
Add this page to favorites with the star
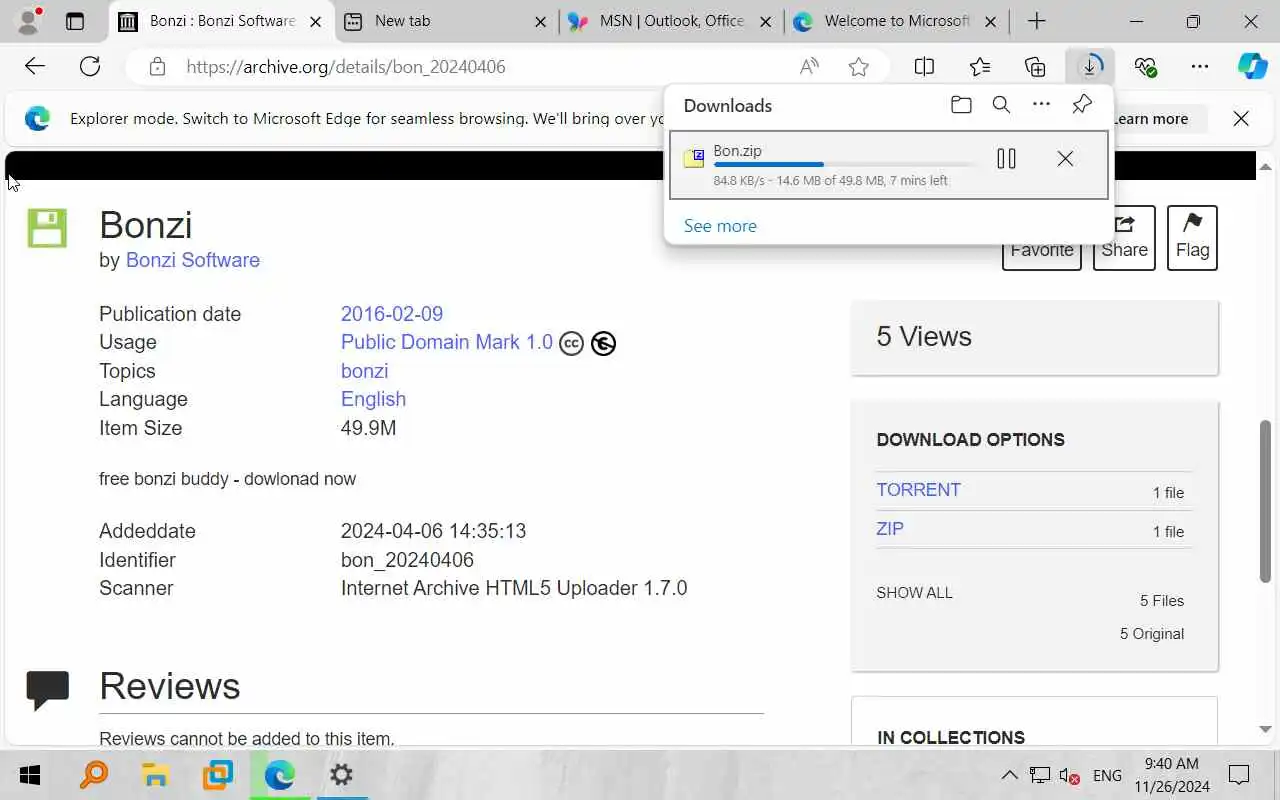pos(858,67)
